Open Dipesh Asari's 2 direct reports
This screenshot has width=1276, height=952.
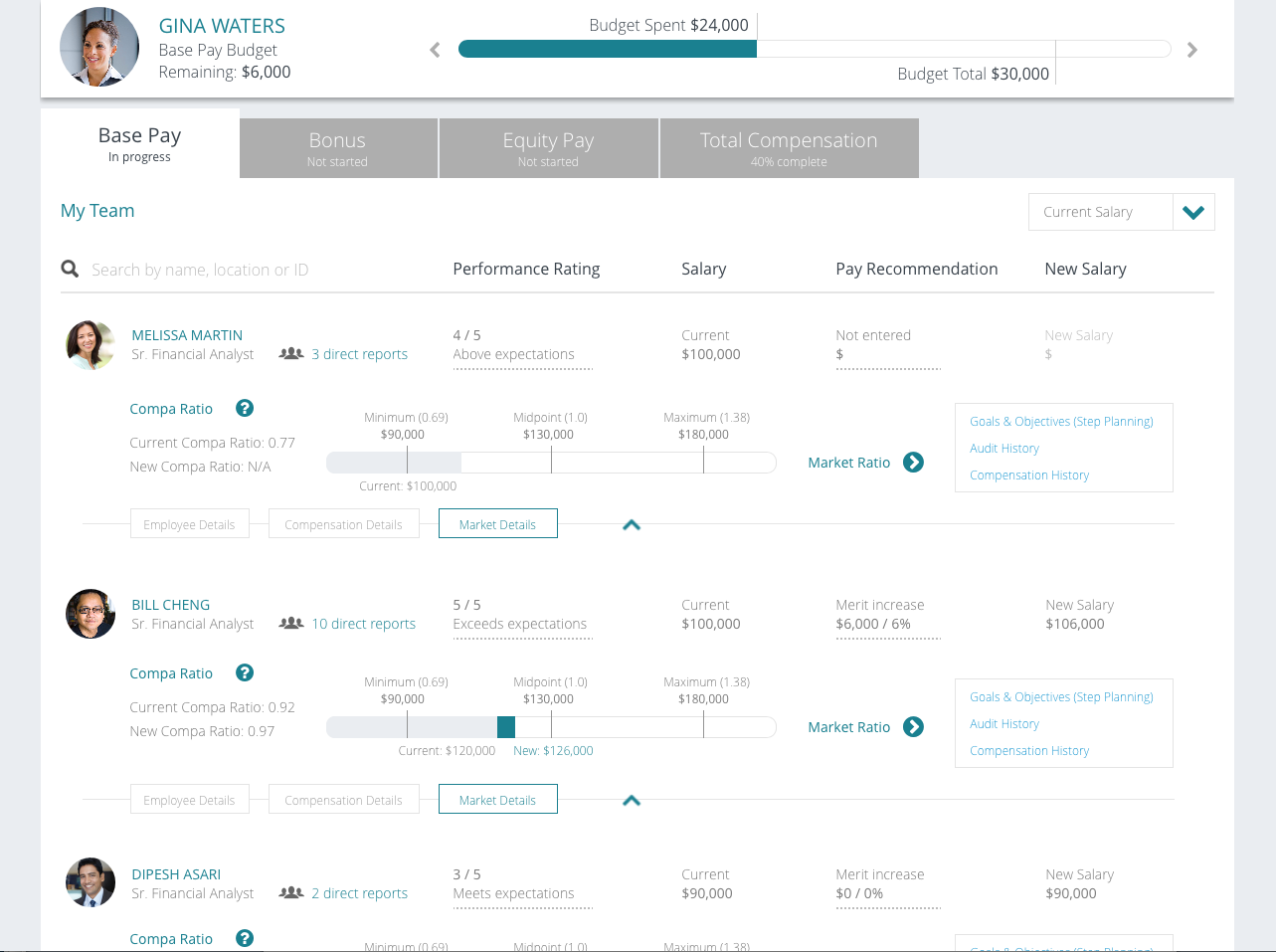[x=359, y=893]
